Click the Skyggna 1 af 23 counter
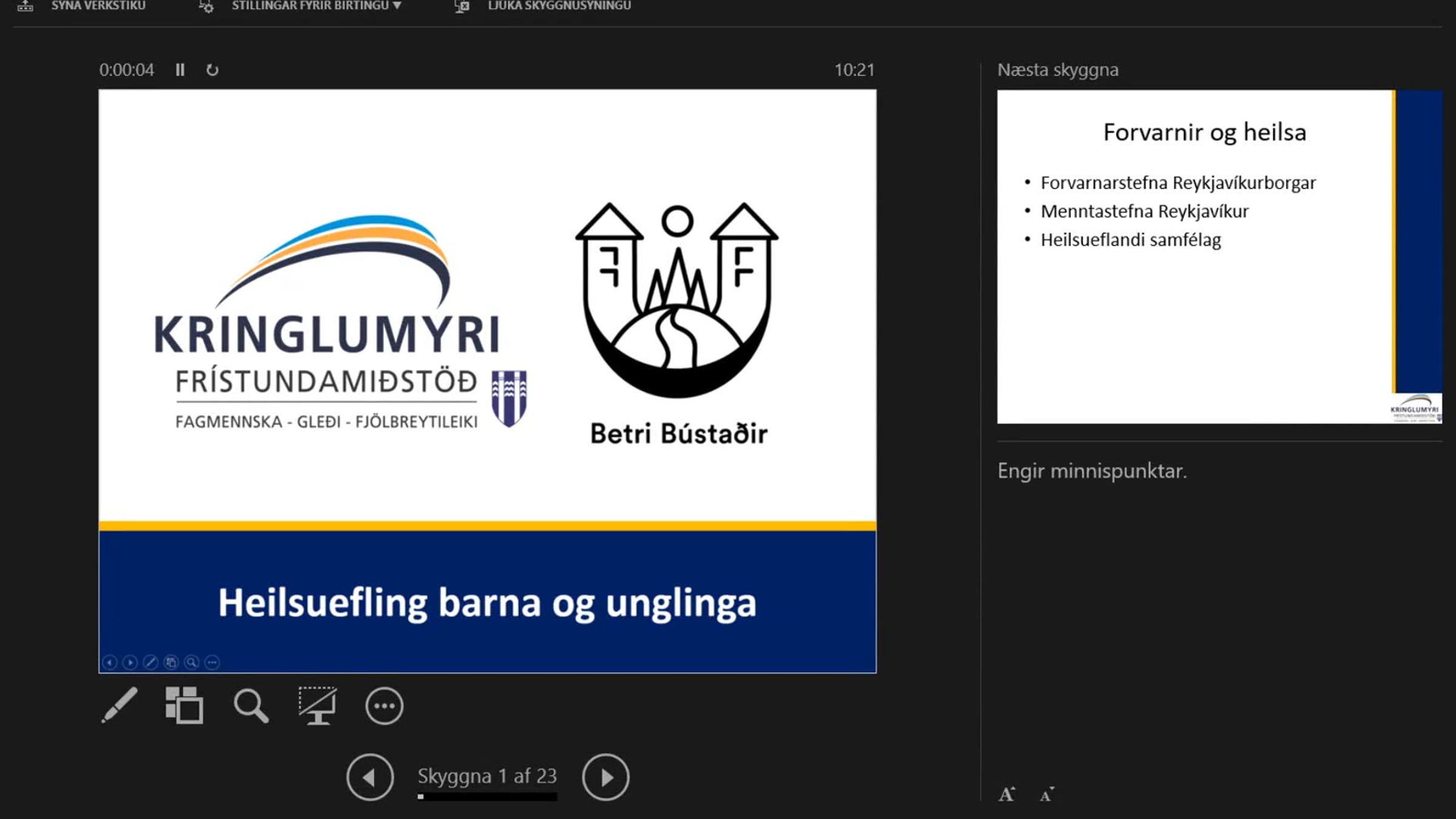The height and width of the screenshot is (819, 1456). (x=487, y=776)
